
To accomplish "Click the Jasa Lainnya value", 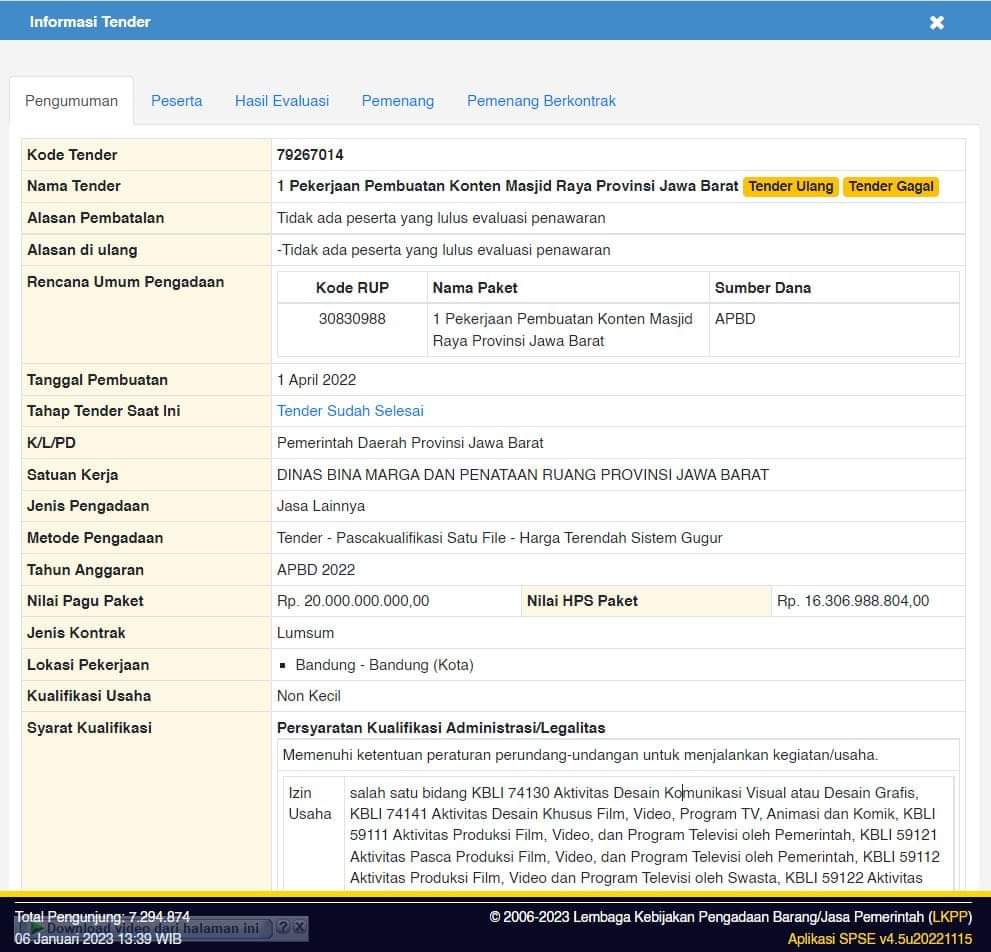I will [320, 506].
